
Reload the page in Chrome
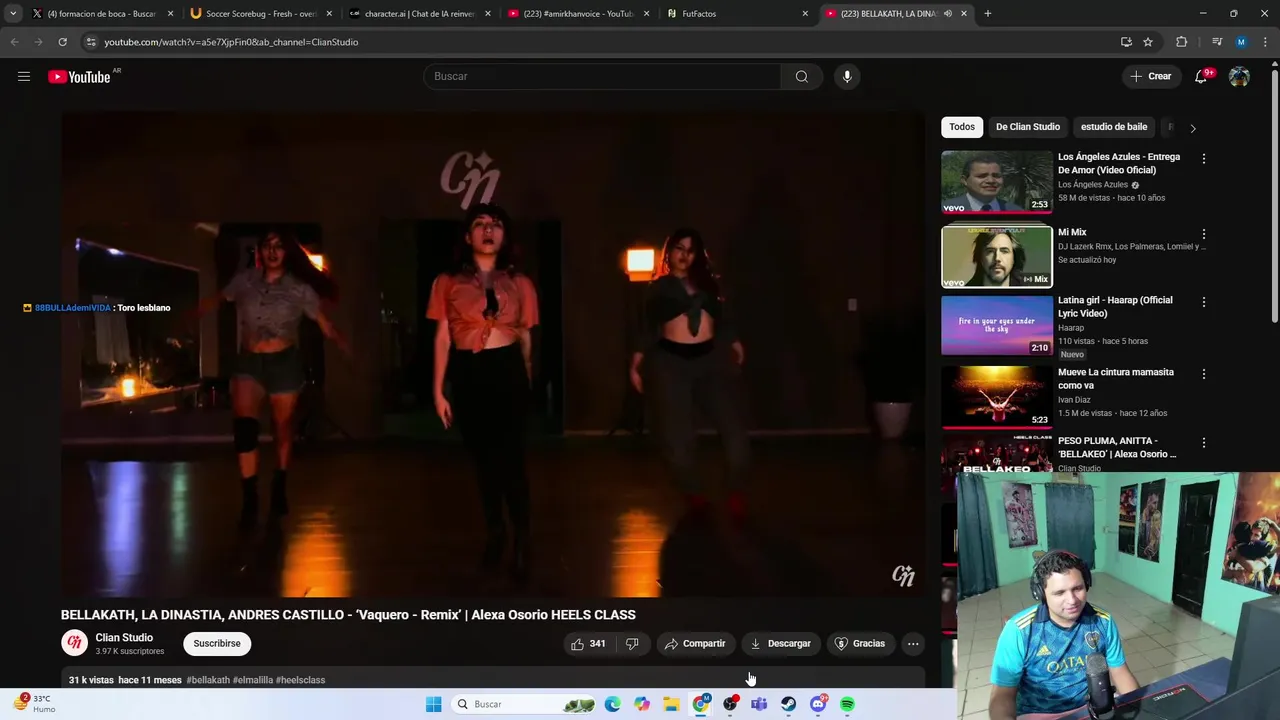62,42
